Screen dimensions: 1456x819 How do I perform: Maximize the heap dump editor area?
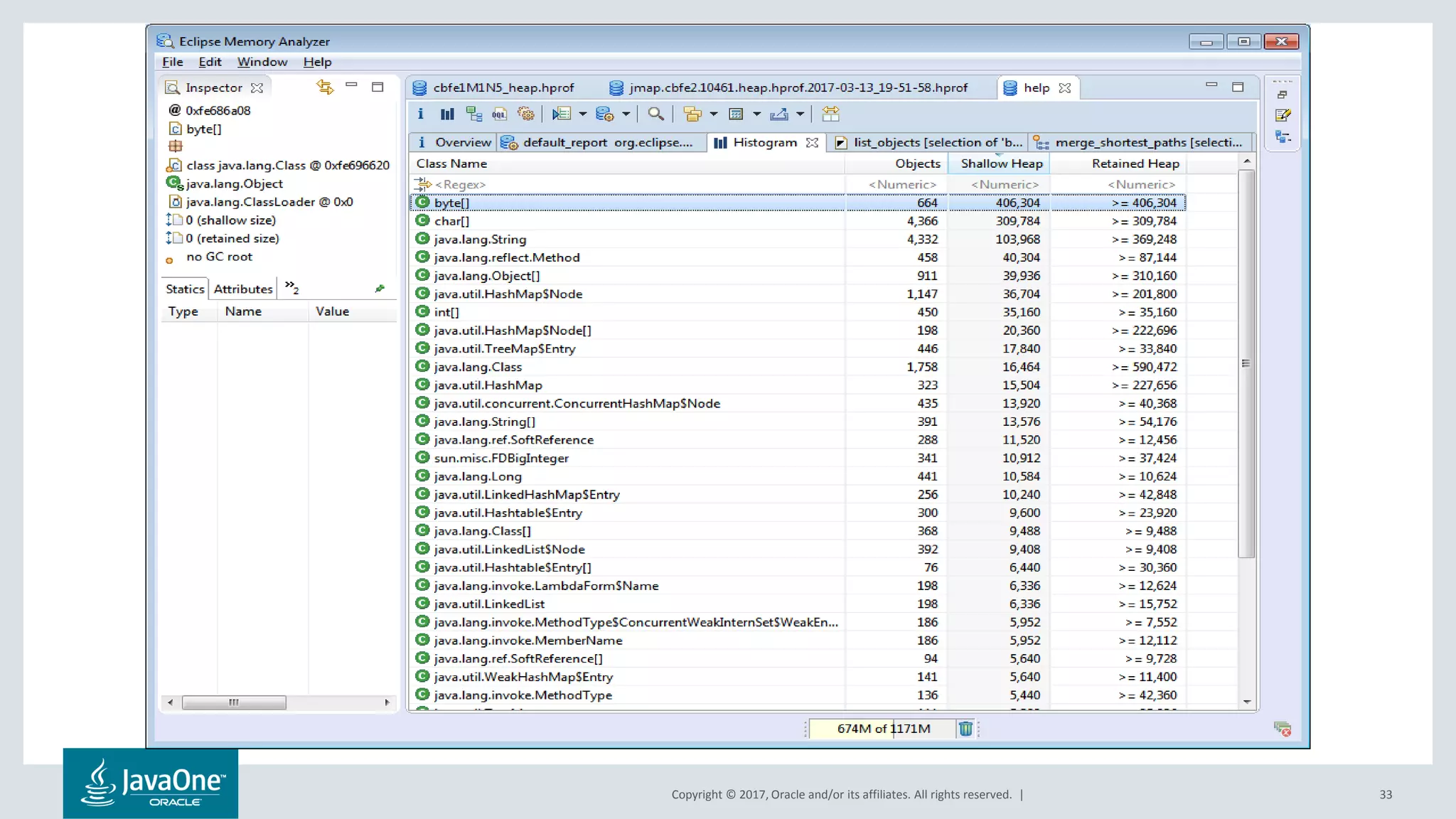1238,87
